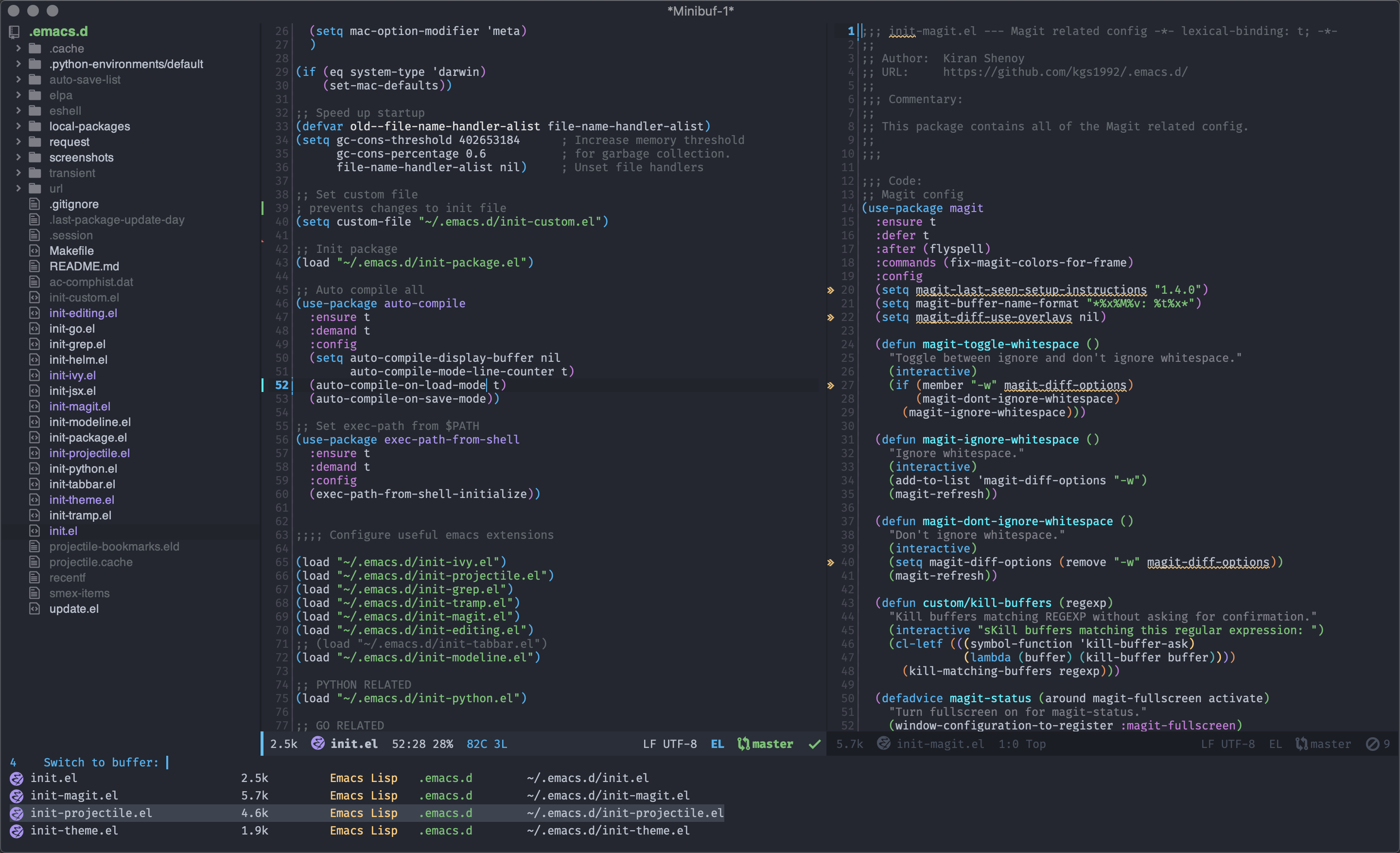Click LF UTF-8 encoding in init.el modeline
The width and height of the screenshot is (1400, 853).
670,744
